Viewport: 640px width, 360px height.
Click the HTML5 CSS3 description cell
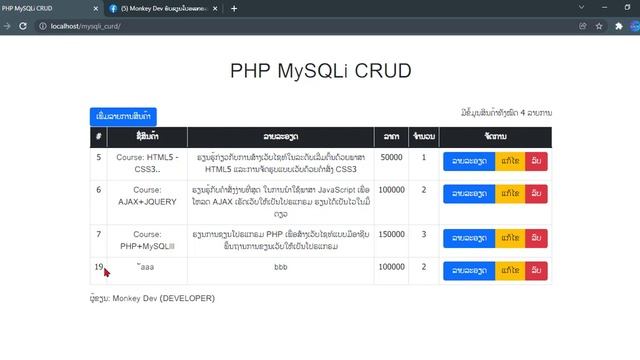coord(280,163)
